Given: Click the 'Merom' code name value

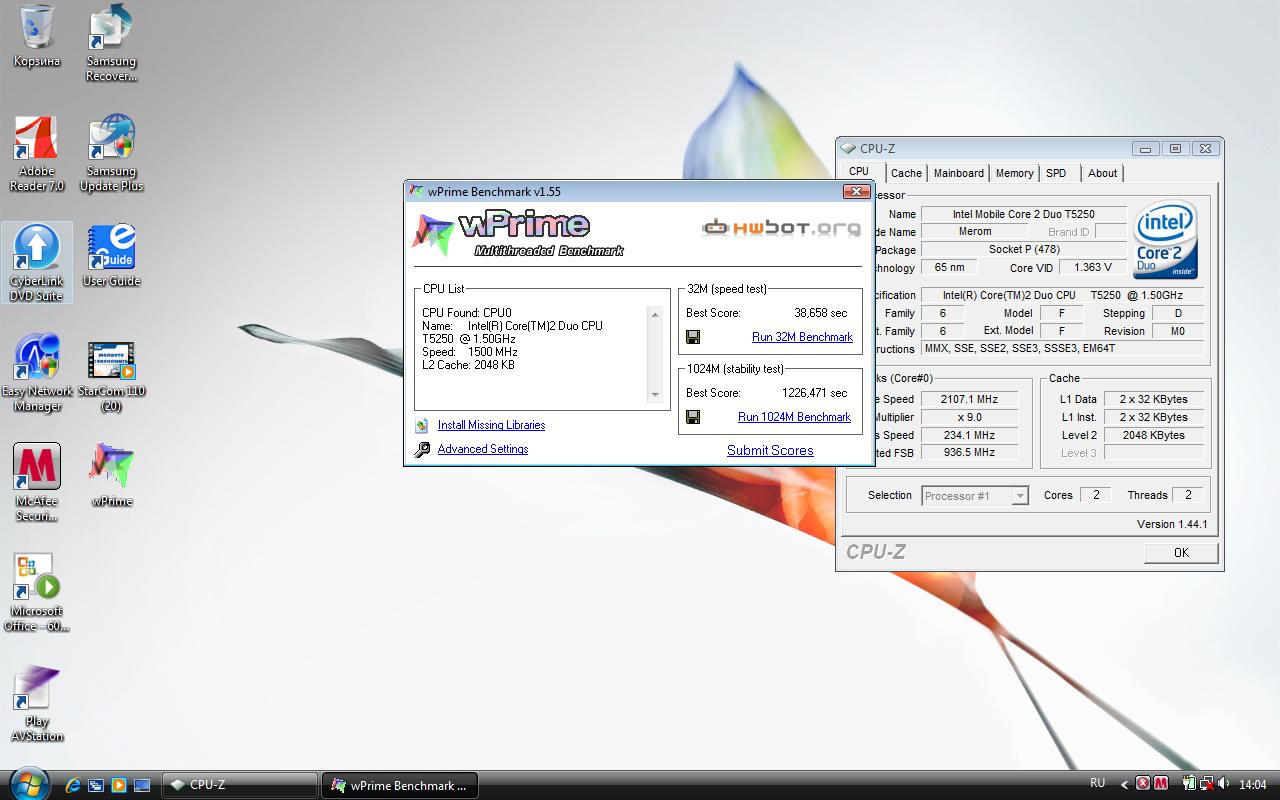Looking at the screenshot, I should 975,232.
